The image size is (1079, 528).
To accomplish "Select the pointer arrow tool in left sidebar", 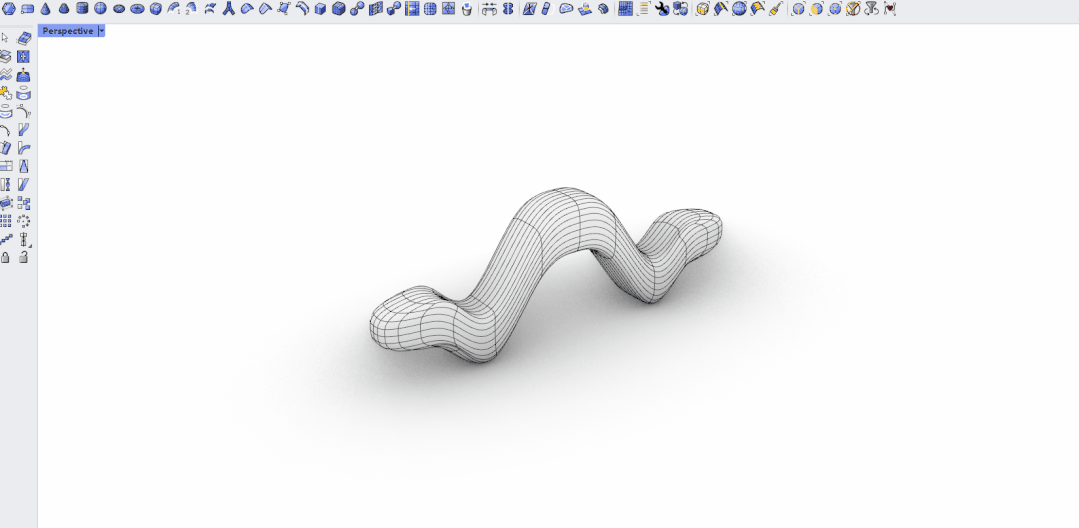I will (6, 38).
